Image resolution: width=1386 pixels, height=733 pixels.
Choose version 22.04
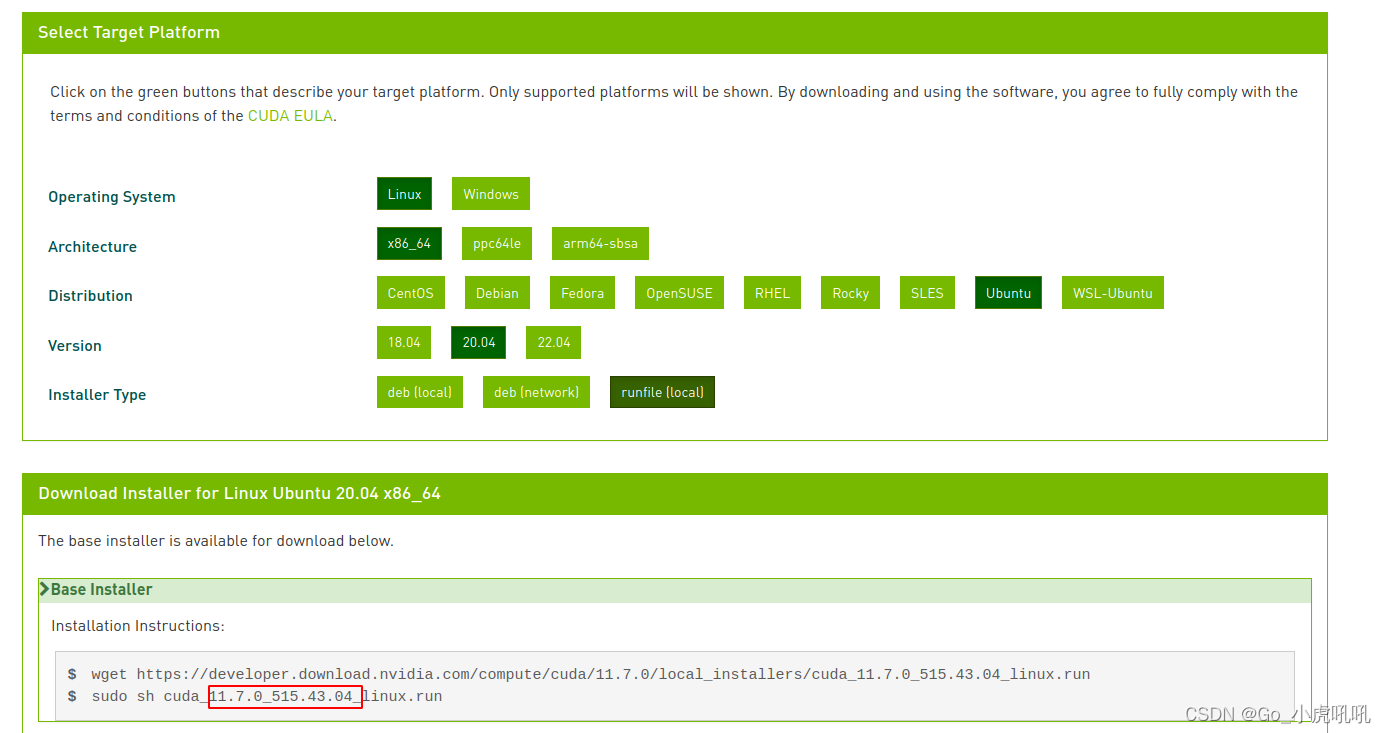(553, 342)
